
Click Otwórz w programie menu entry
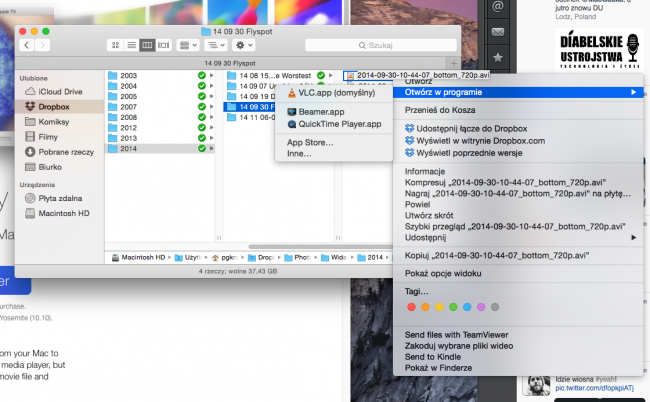(x=518, y=92)
